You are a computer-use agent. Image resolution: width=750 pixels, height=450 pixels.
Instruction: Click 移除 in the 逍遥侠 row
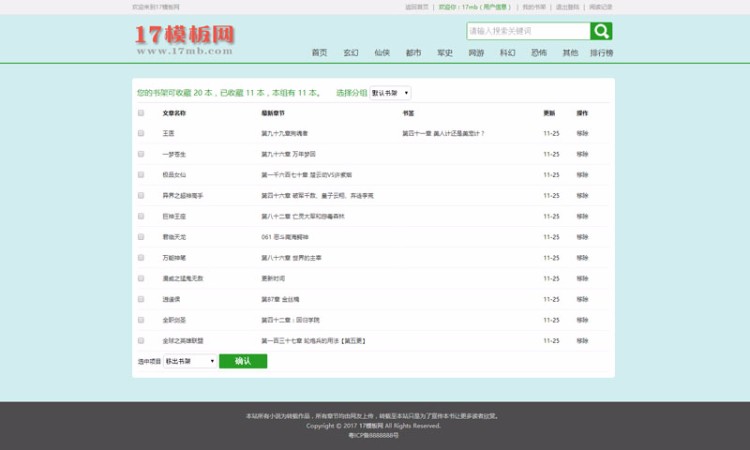[x=582, y=299]
